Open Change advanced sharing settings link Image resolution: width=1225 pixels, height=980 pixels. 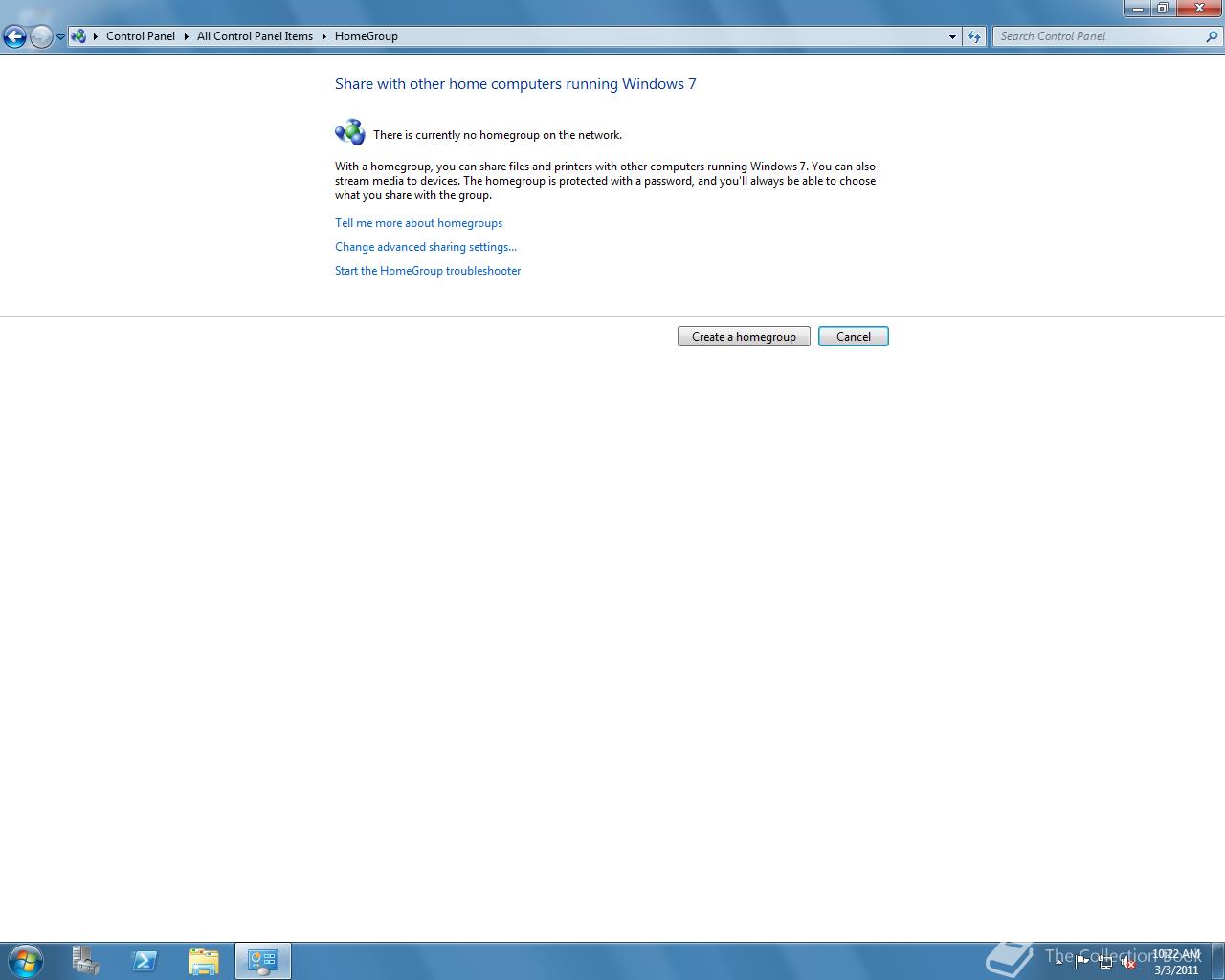point(426,247)
